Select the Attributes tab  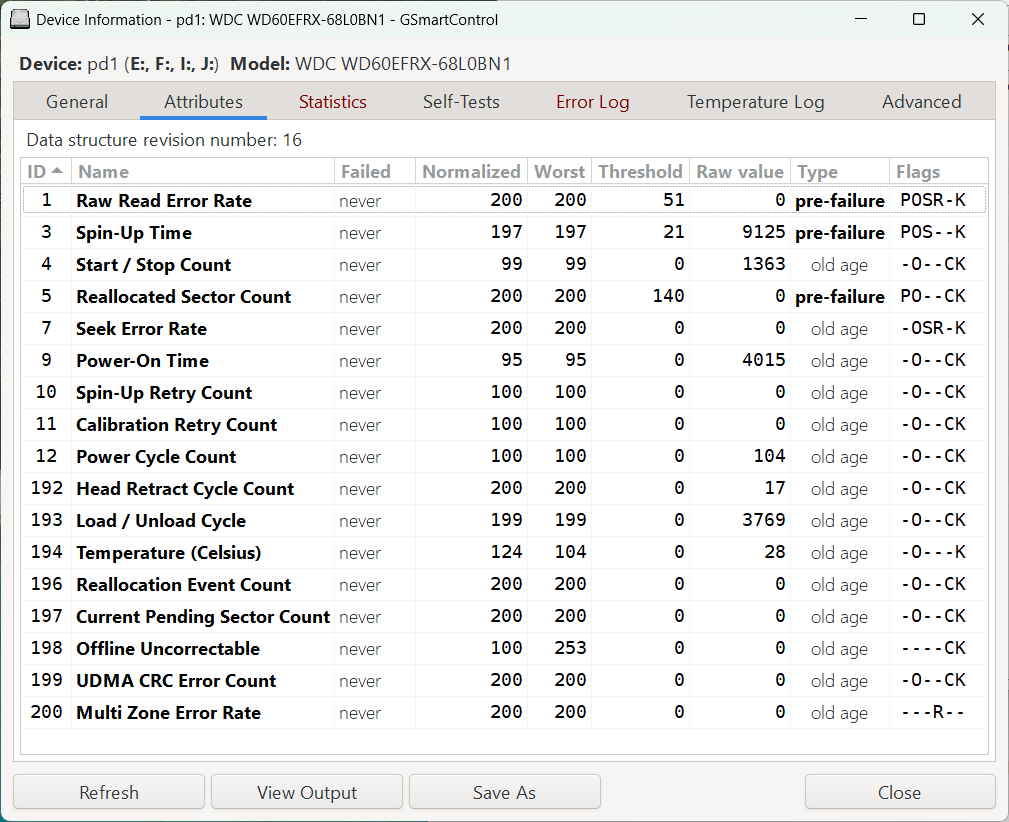(x=203, y=102)
